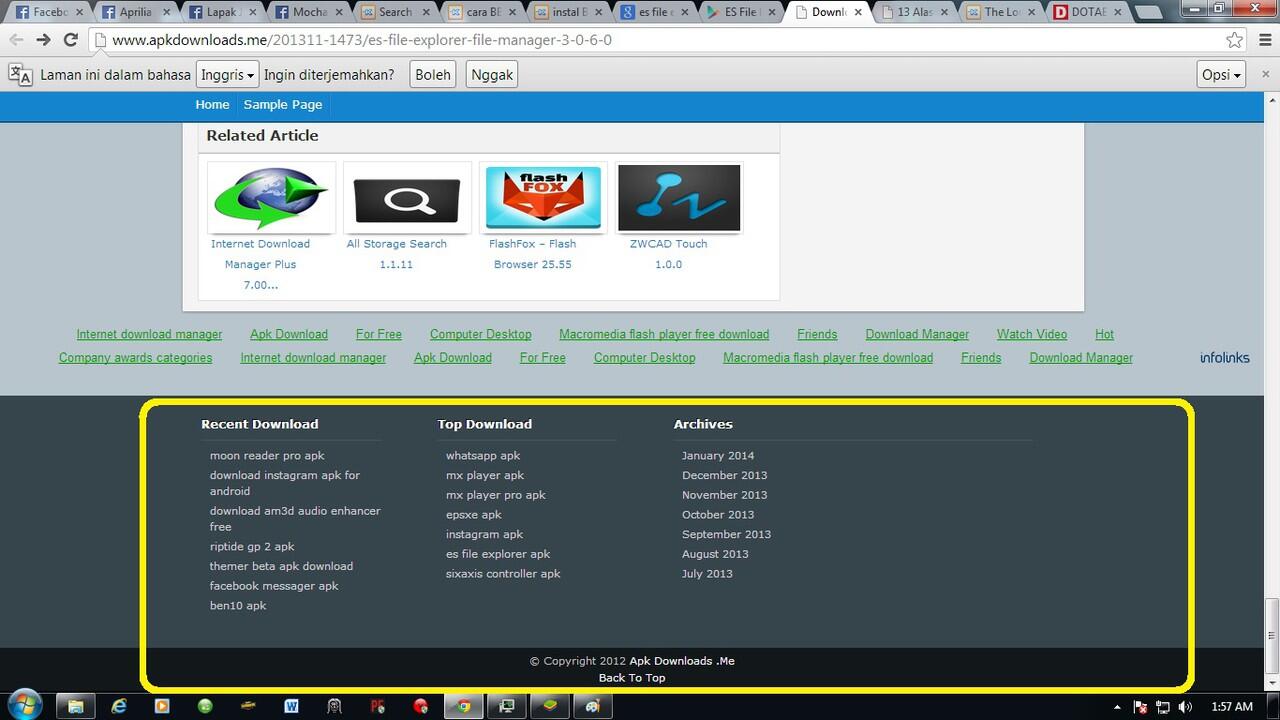Click the 'ZWCAD Touch 1.0.0' article link
This screenshot has width=1280, height=720.
click(x=668, y=254)
